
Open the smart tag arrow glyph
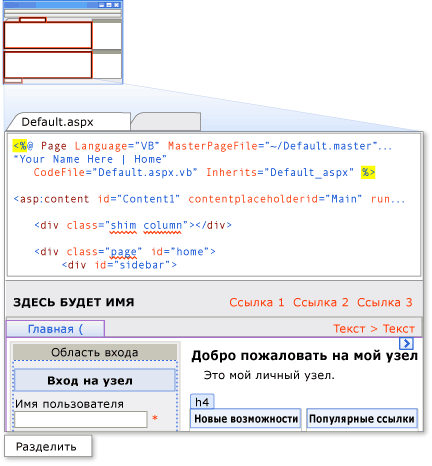click(x=406, y=343)
